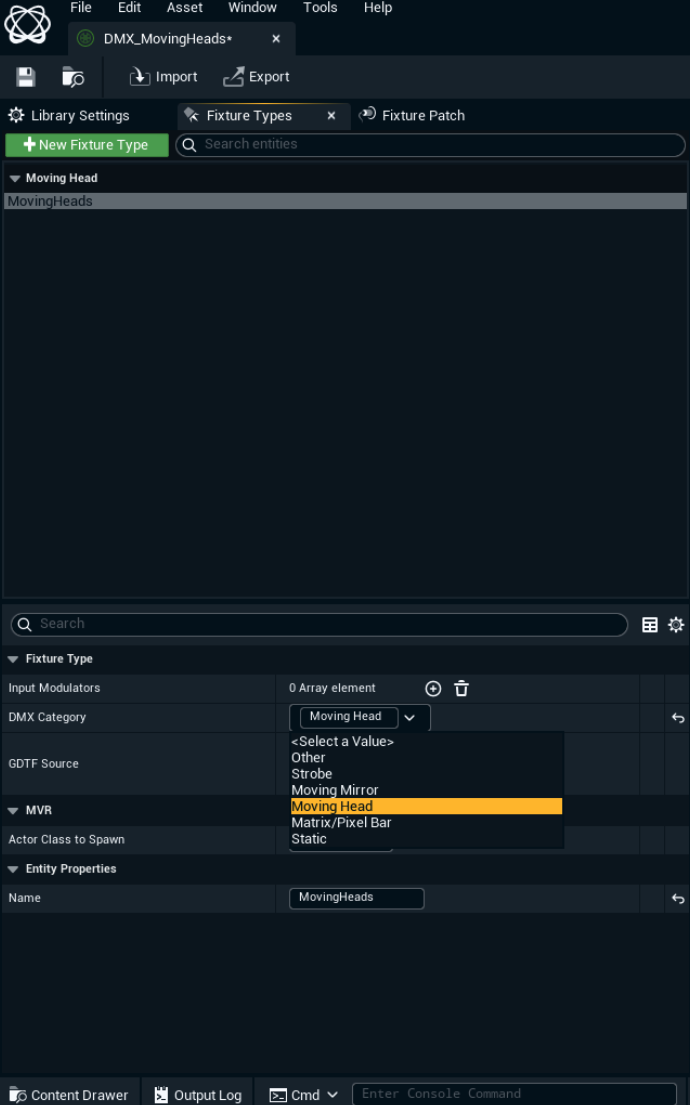Click the Save asset icon
The width and height of the screenshot is (690, 1105).
(x=26, y=77)
